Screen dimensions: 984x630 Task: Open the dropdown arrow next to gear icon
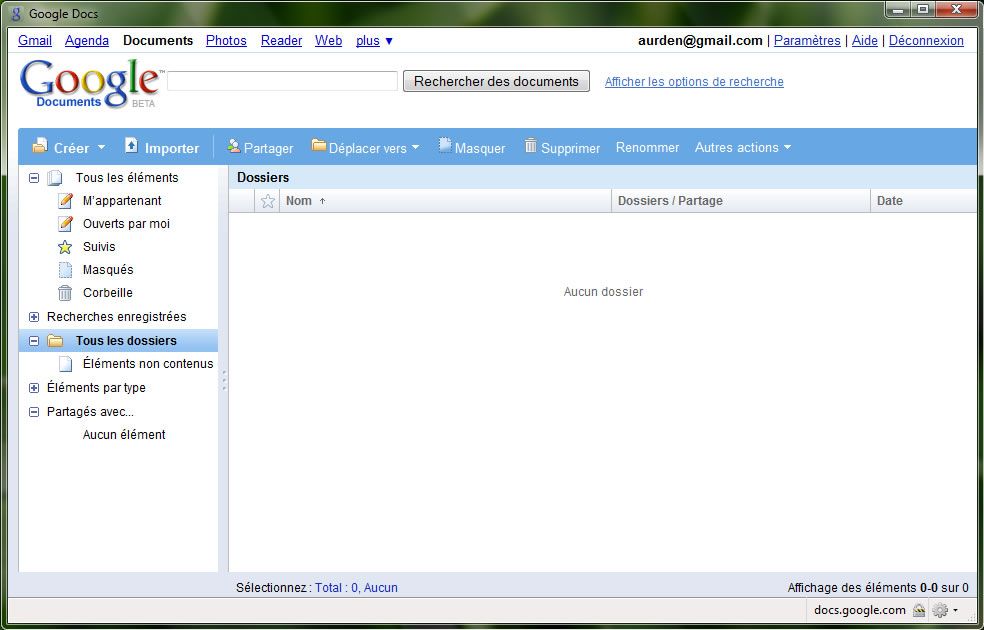(x=955, y=610)
